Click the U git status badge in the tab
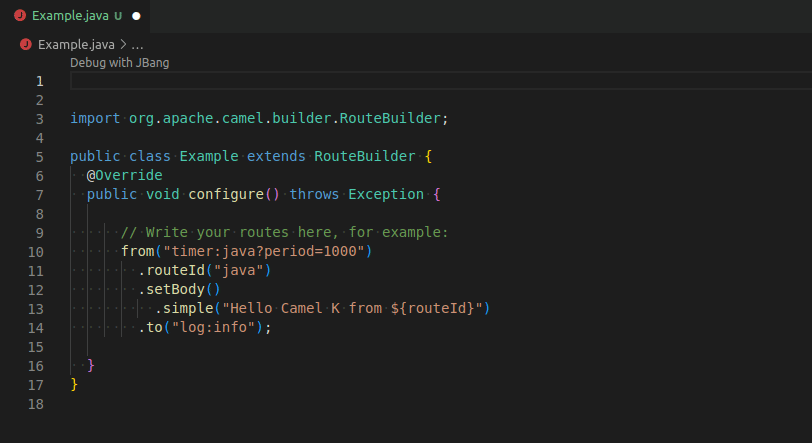 pyautogui.click(x=118, y=16)
